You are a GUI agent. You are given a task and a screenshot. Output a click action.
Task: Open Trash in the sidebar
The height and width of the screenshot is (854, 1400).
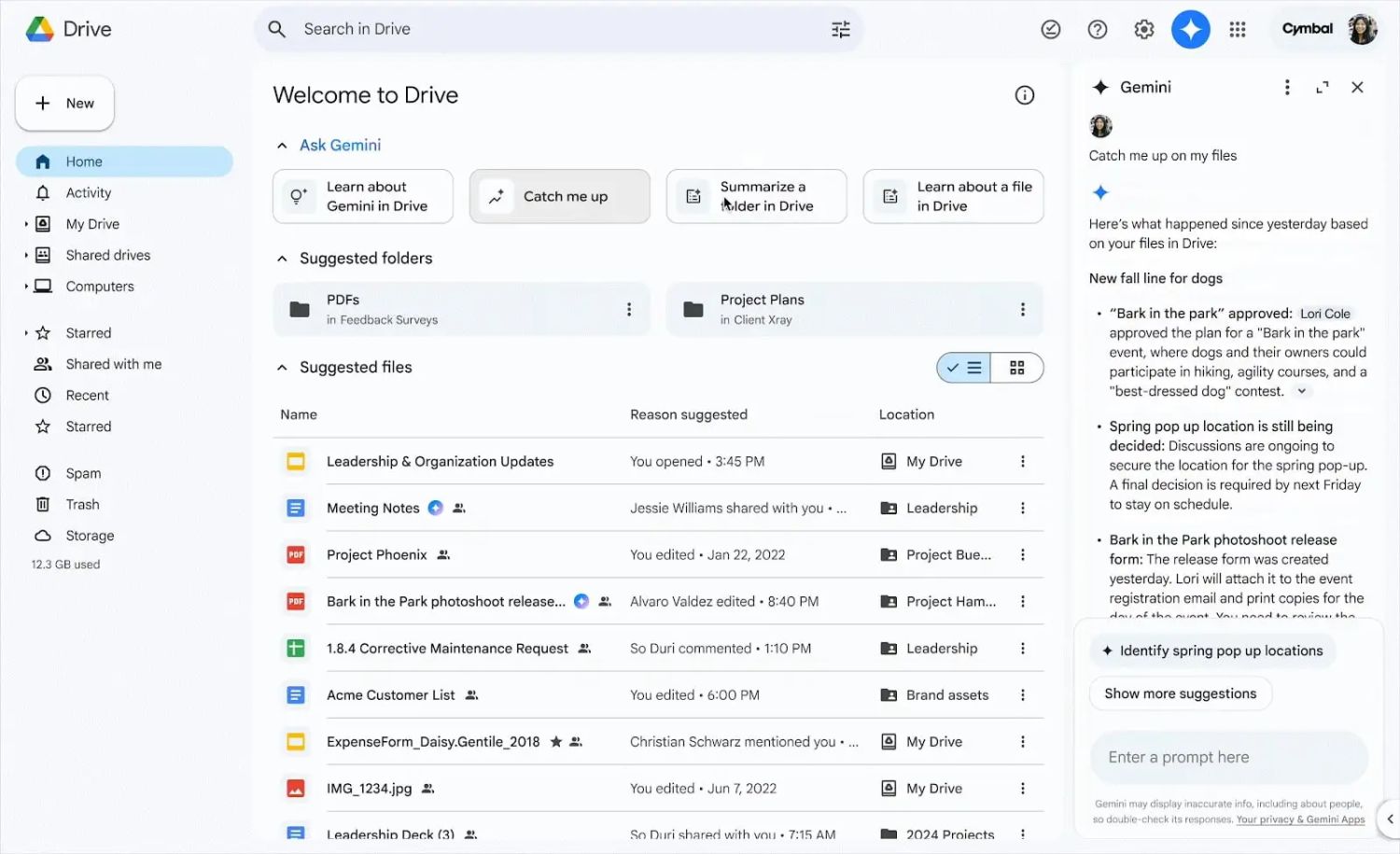pyautogui.click(x=82, y=505)
